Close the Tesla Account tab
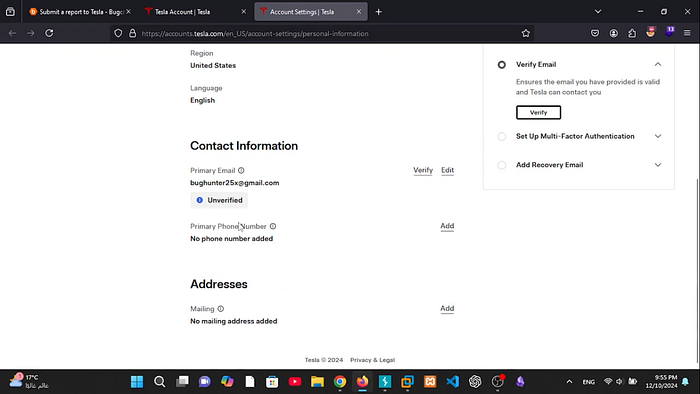The width and height of the screenshot is (700, 394). 243,12
